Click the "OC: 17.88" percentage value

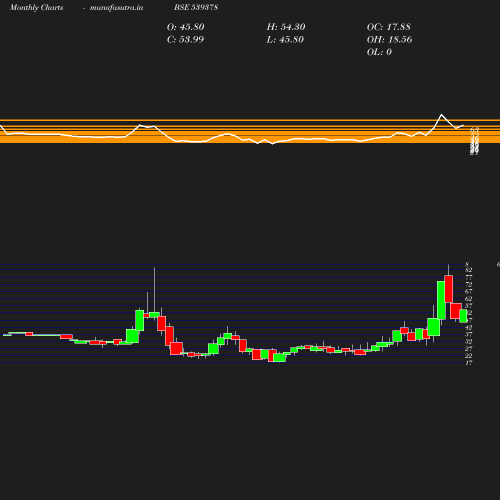tap(389, 27)
